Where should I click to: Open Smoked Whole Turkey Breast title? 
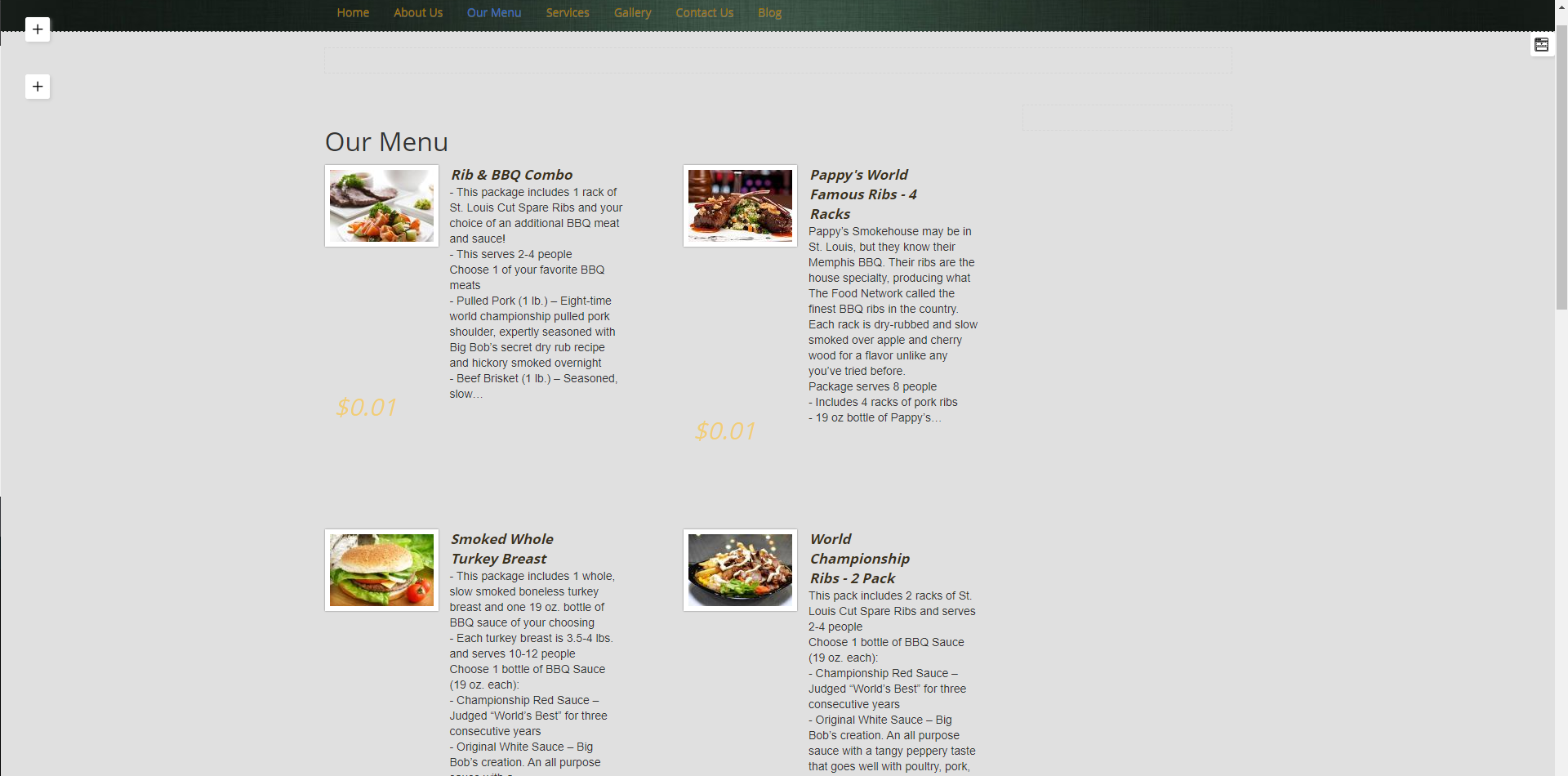point(502,549)
